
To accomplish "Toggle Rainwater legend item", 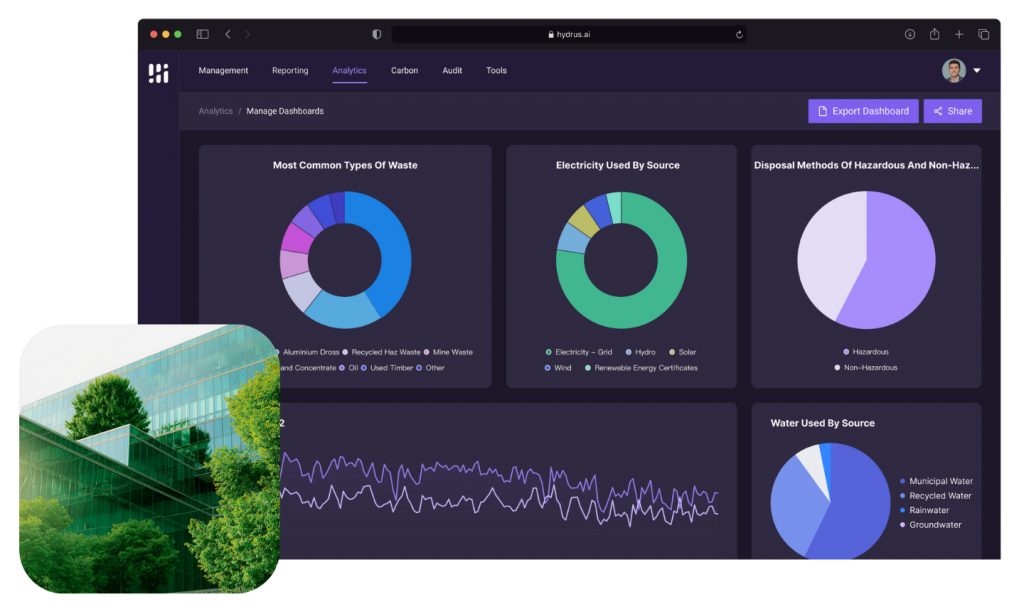I will 924,510.
